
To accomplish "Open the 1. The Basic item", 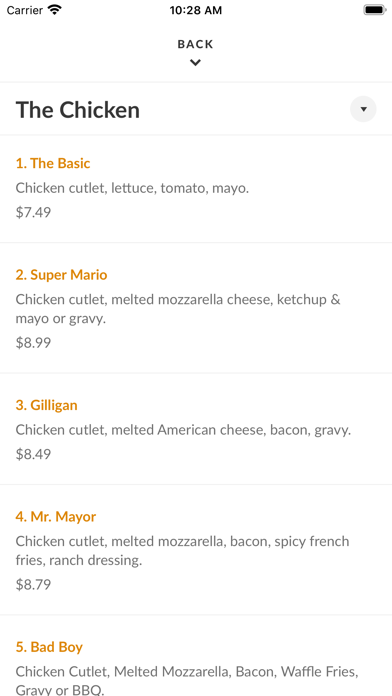I will pyautogui.click(x=53, y=163).
